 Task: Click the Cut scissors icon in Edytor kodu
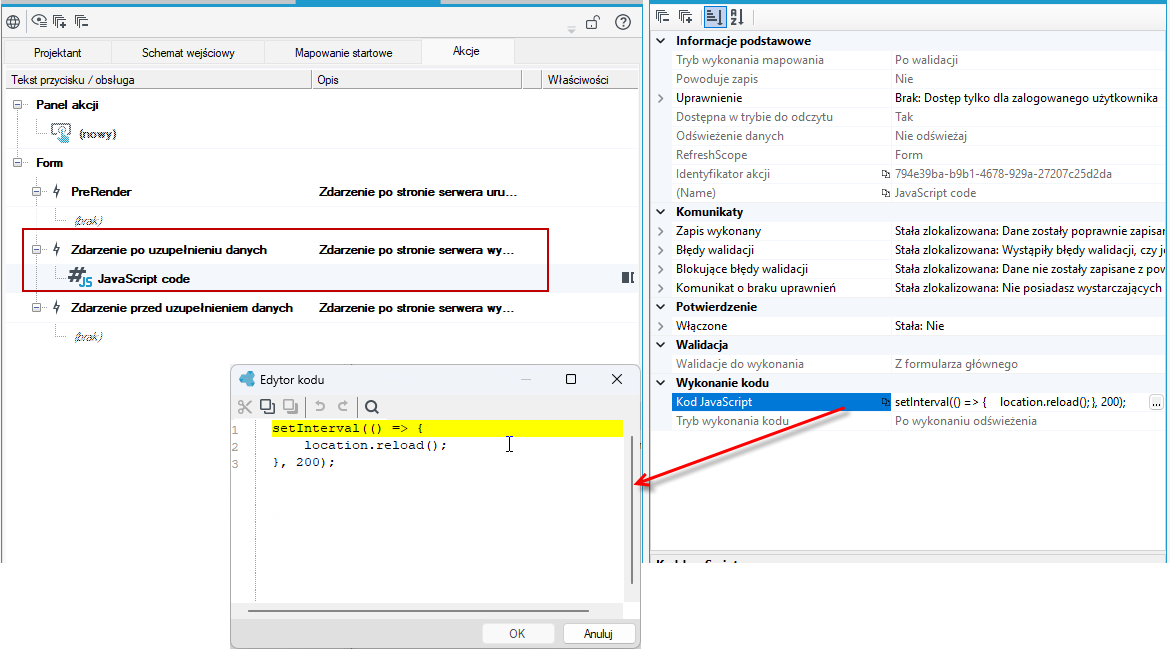click(245, 407)
